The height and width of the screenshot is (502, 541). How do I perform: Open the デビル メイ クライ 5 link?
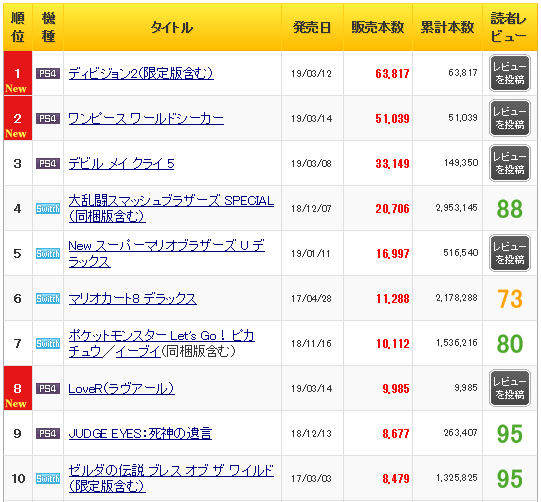point(121,164)
